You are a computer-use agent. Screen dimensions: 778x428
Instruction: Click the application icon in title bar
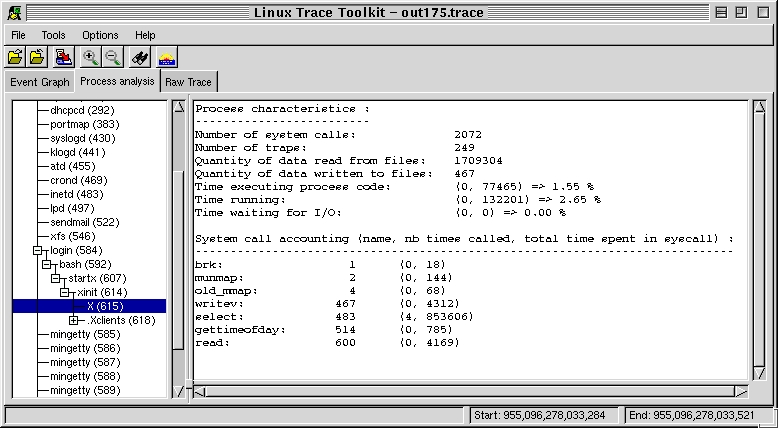(14, 12)
